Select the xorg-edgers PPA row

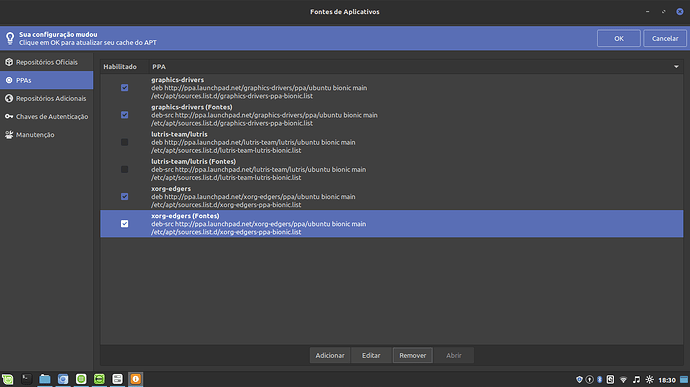[x=392, y=196]
